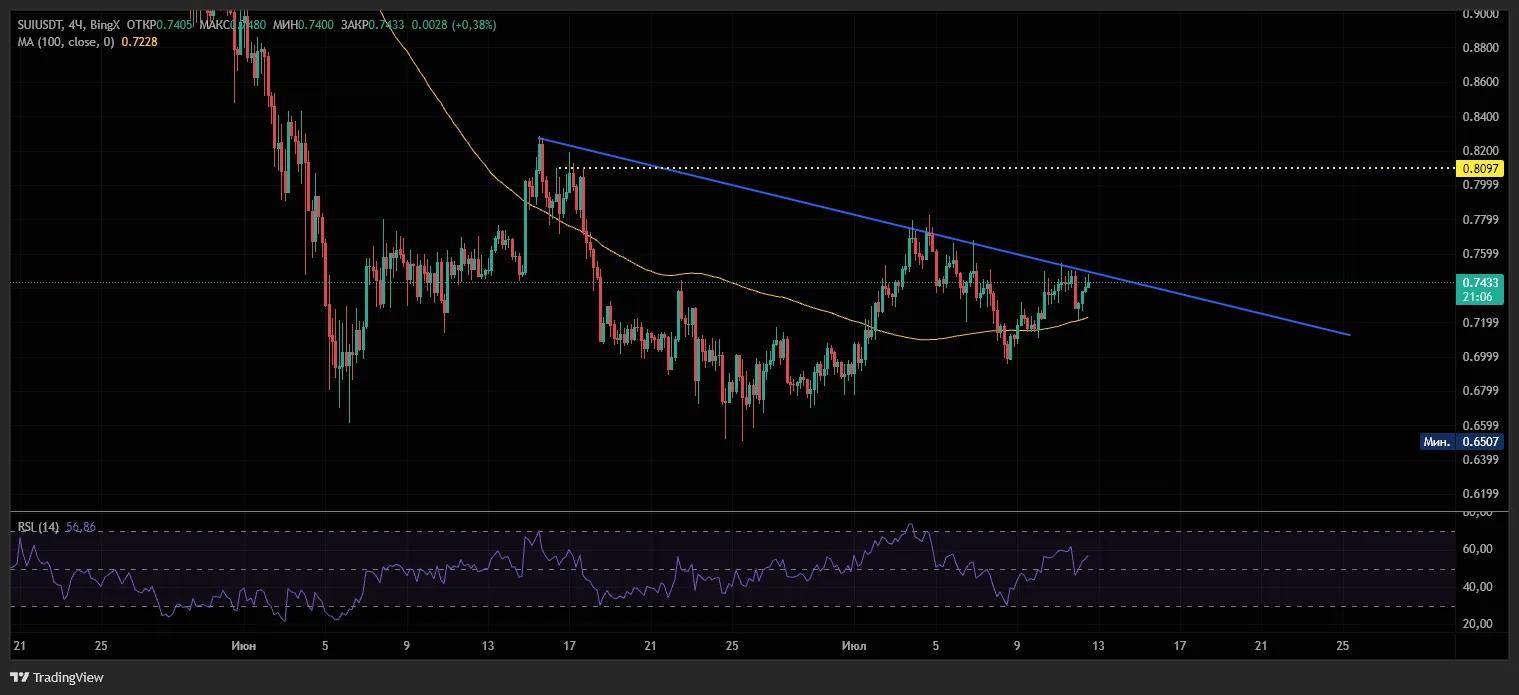Click the countdown timer 21:06 label
This screenshot has height=695, width=1519.
pyautogui.click(x=1477, y=297)
